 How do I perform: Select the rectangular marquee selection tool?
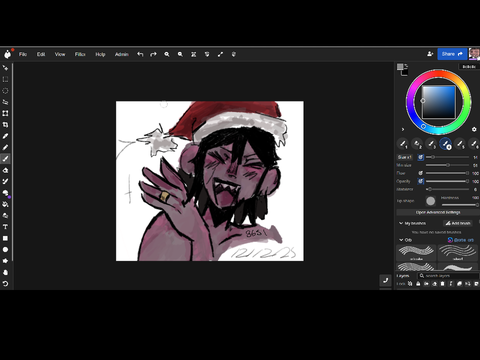click(5, 79)
